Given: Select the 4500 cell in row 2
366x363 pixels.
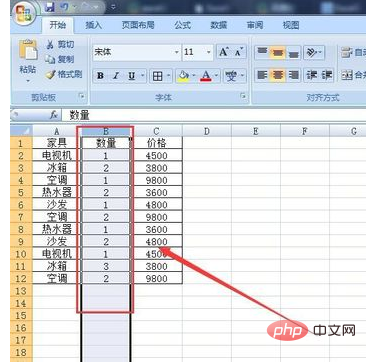Looking at the screenshot, I should (x=157, y=155).
